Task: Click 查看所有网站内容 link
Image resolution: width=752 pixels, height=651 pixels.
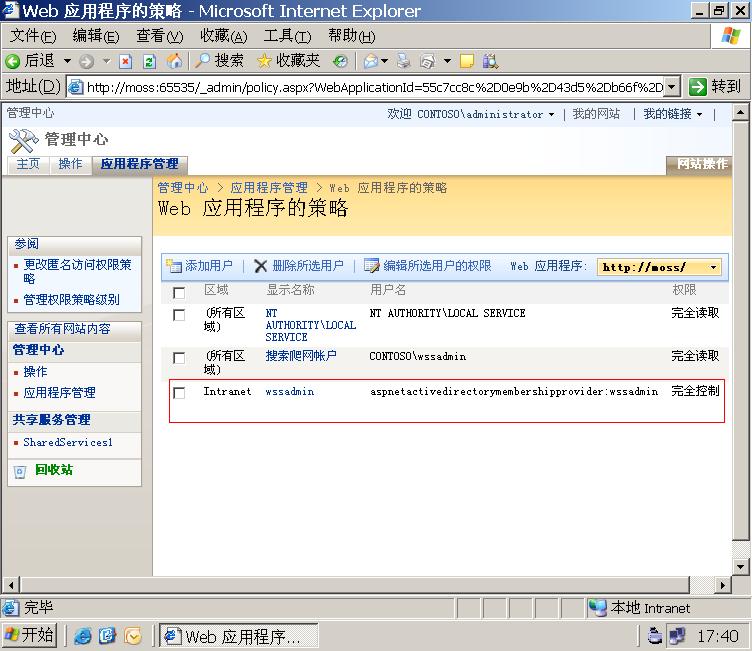Action: coord(62,329)
